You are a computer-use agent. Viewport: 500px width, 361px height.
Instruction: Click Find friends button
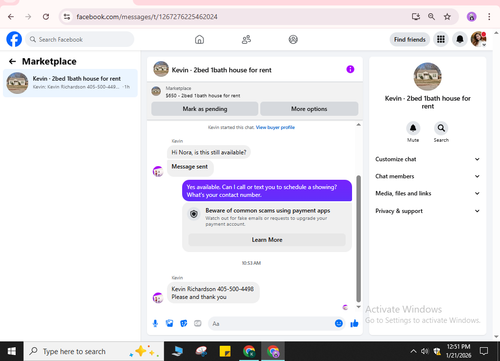(410, 39)
